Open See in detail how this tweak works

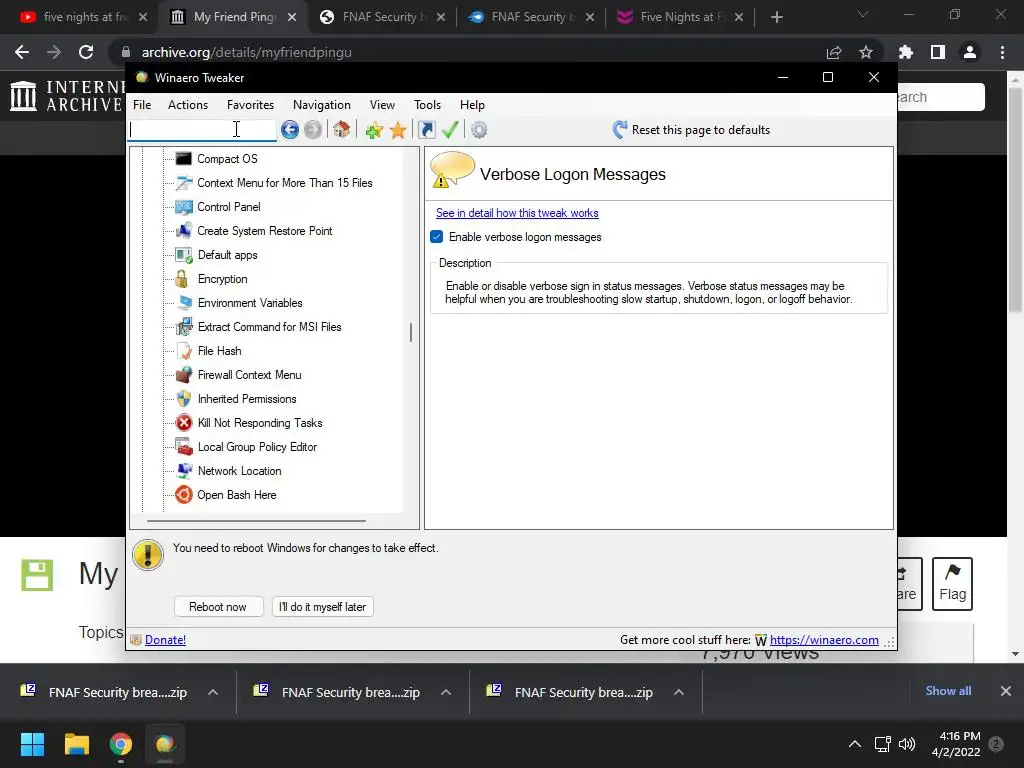[x=517, y=213]
